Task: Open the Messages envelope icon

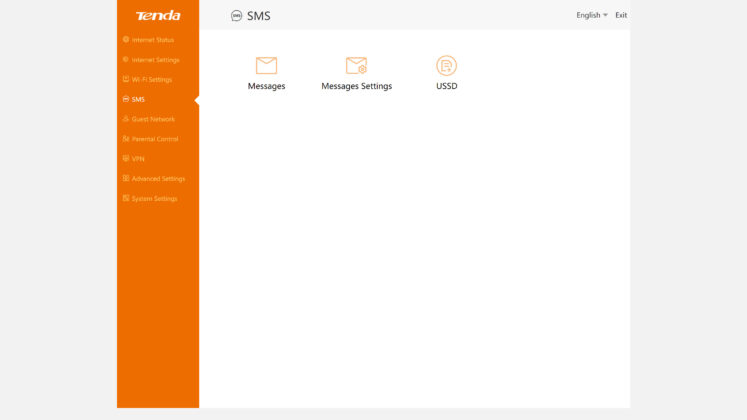Action: coord(266,65)
